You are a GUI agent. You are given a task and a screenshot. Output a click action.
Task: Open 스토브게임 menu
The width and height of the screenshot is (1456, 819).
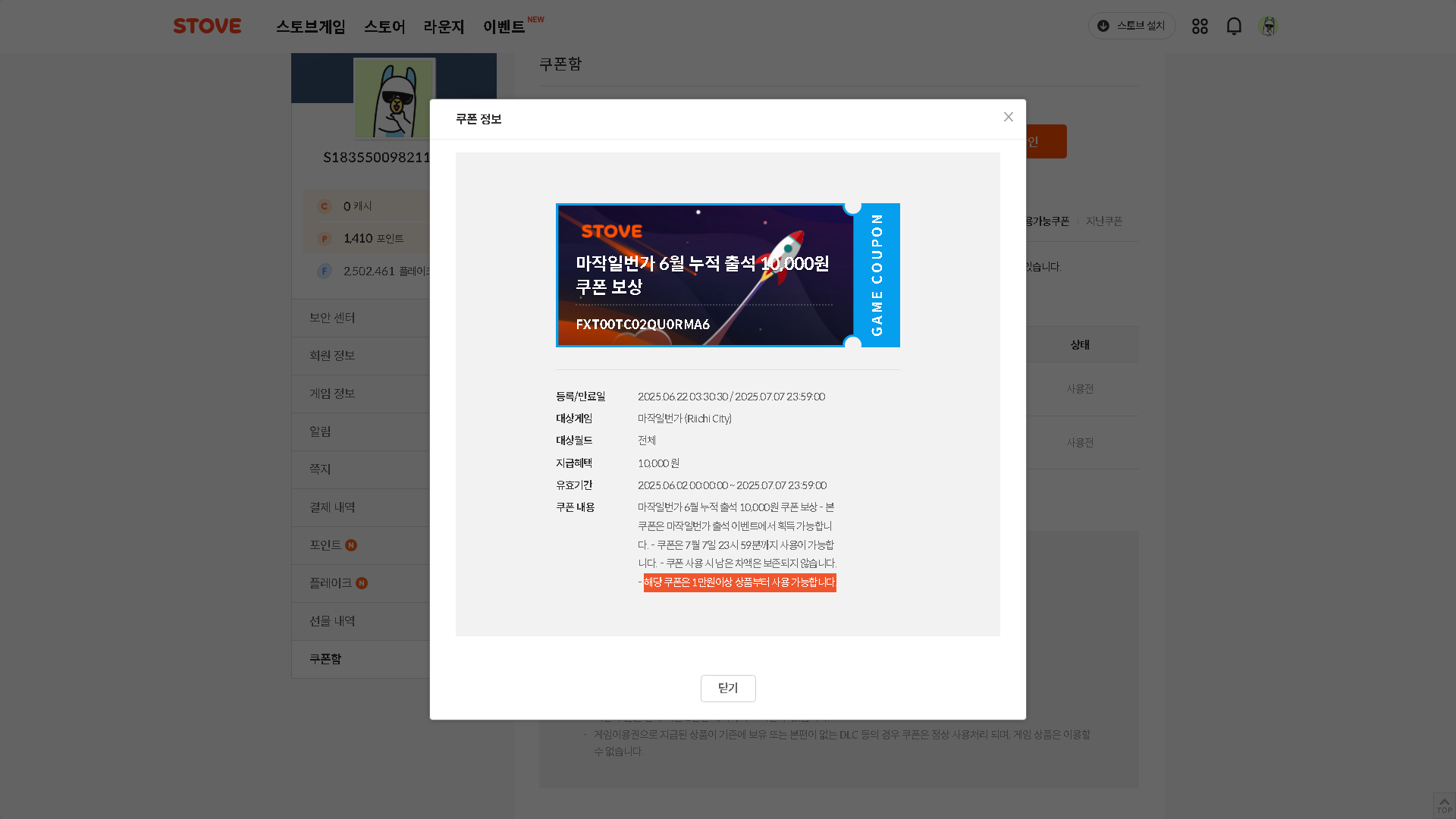point(311,27)
